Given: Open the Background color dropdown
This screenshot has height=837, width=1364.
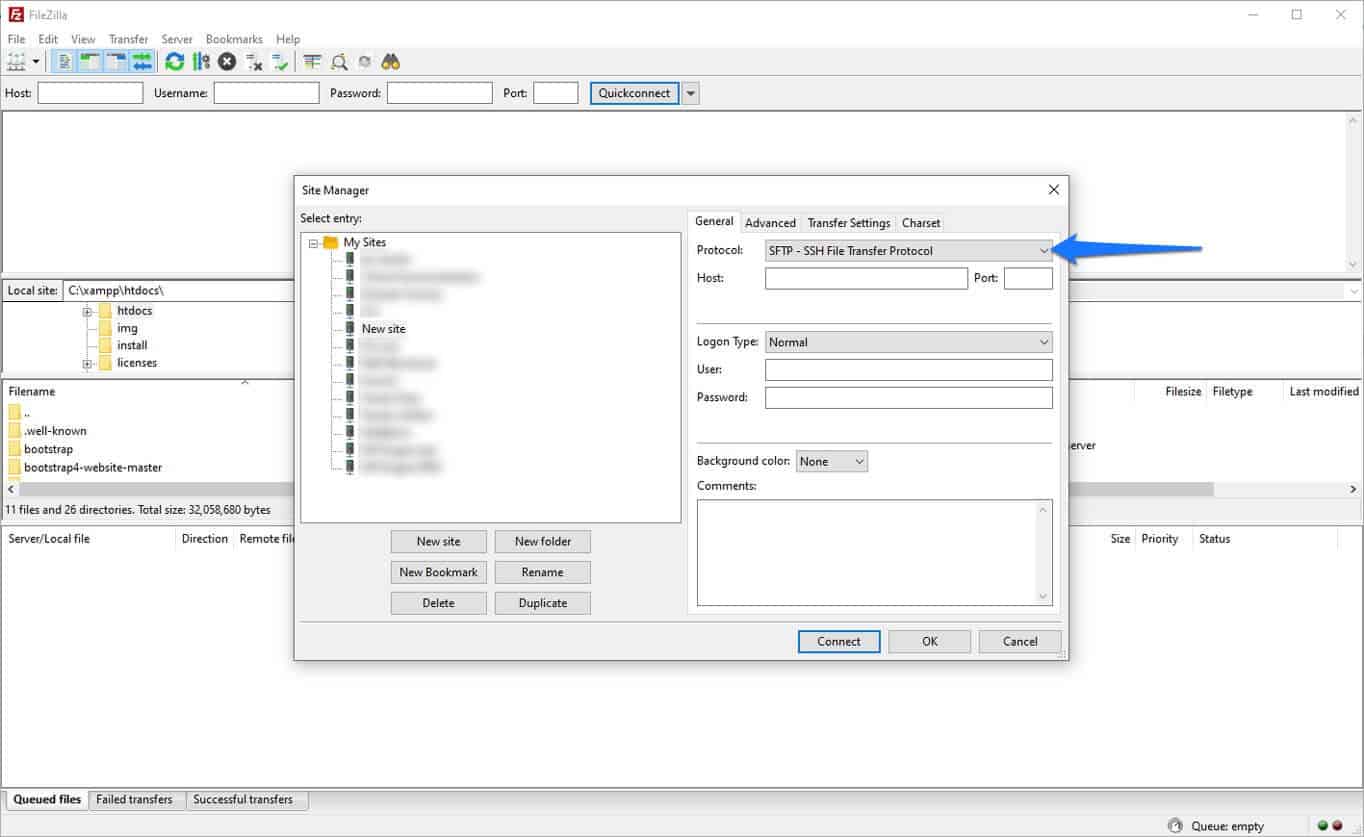Looking at the screenshot, I should coord(832,461).
